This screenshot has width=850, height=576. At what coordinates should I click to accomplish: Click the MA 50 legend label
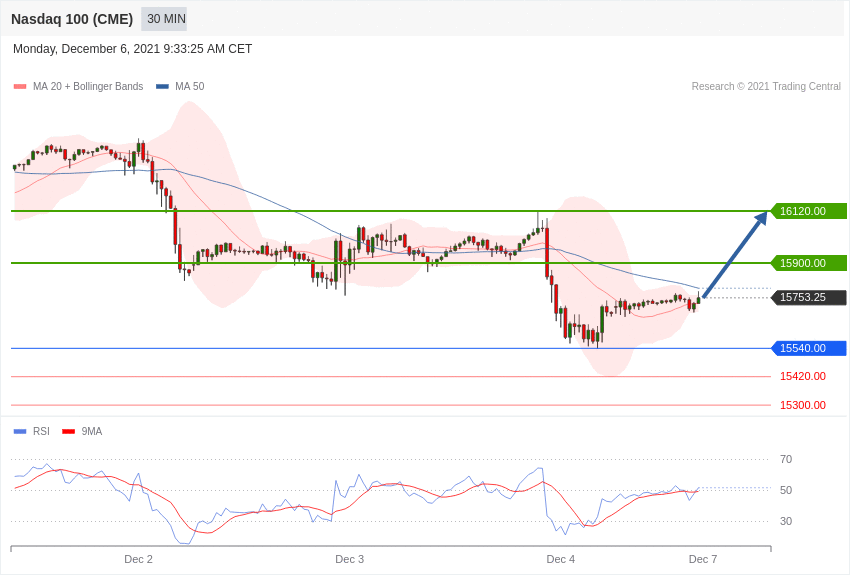(190, 86)
